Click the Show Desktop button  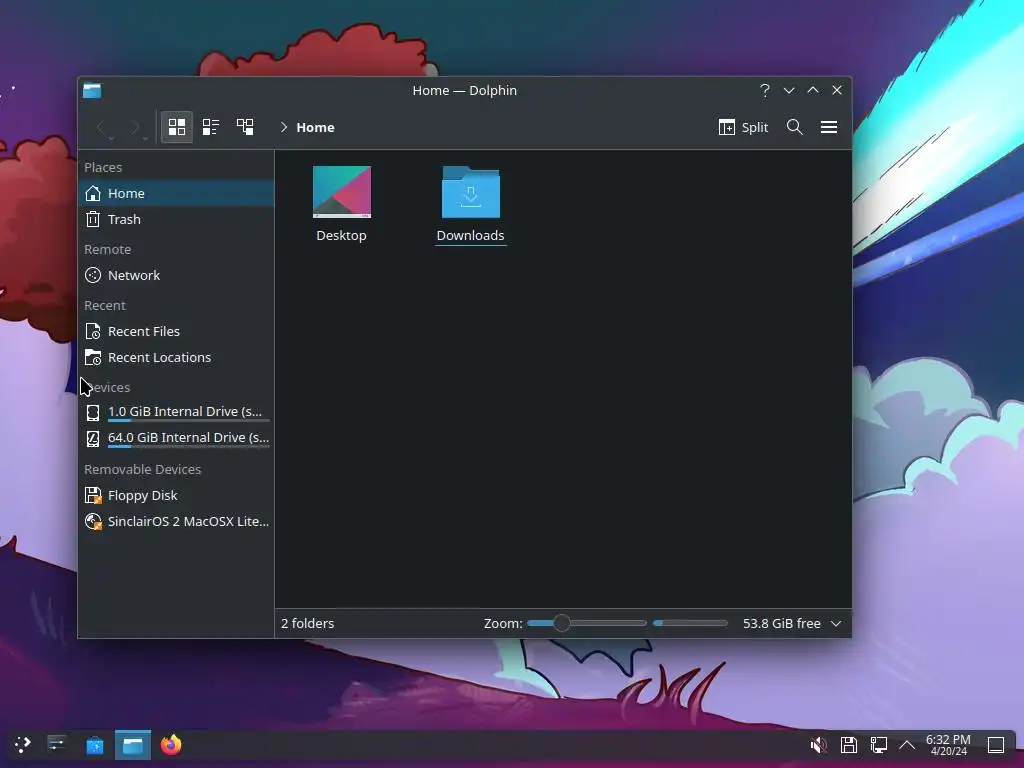click(x=996, y=745)
